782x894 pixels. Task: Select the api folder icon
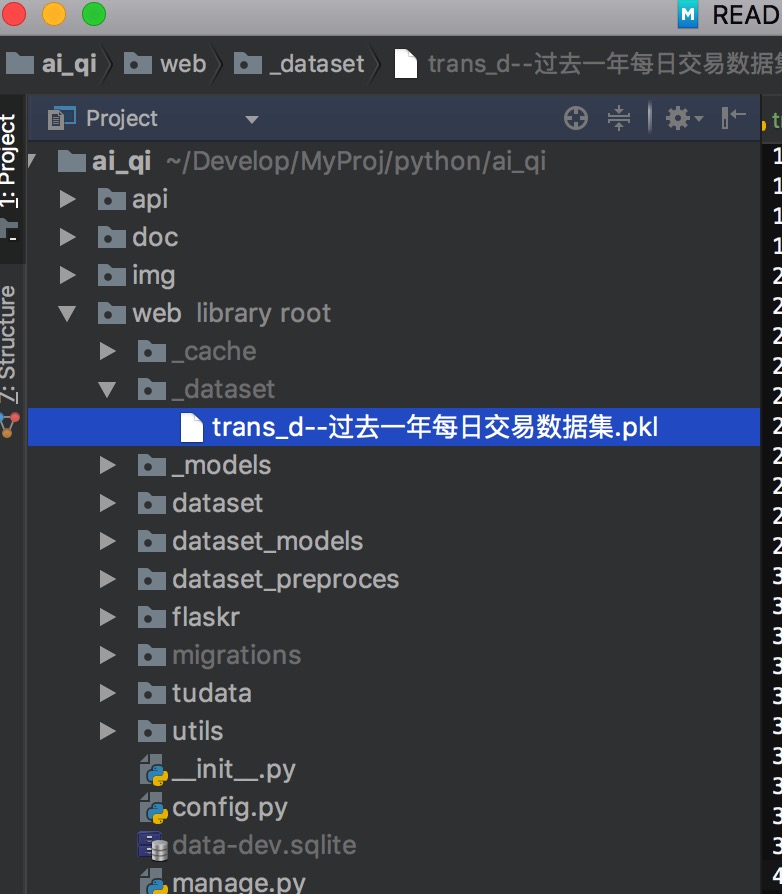pyautogui.click(x=112, y=200)
